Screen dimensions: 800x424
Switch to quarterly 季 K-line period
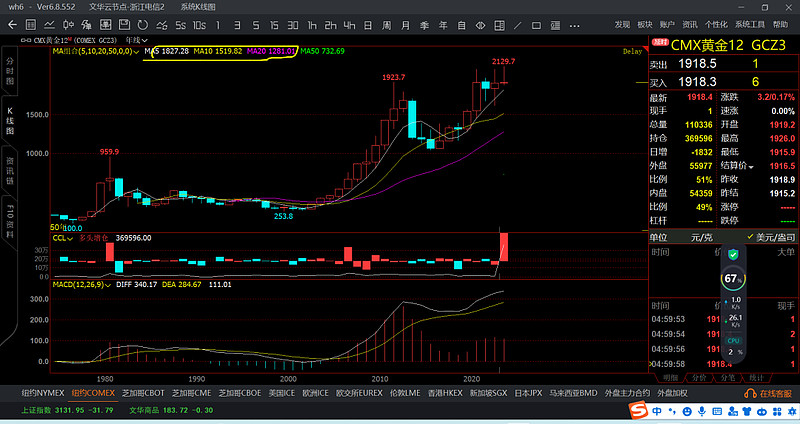pos(424,25)
